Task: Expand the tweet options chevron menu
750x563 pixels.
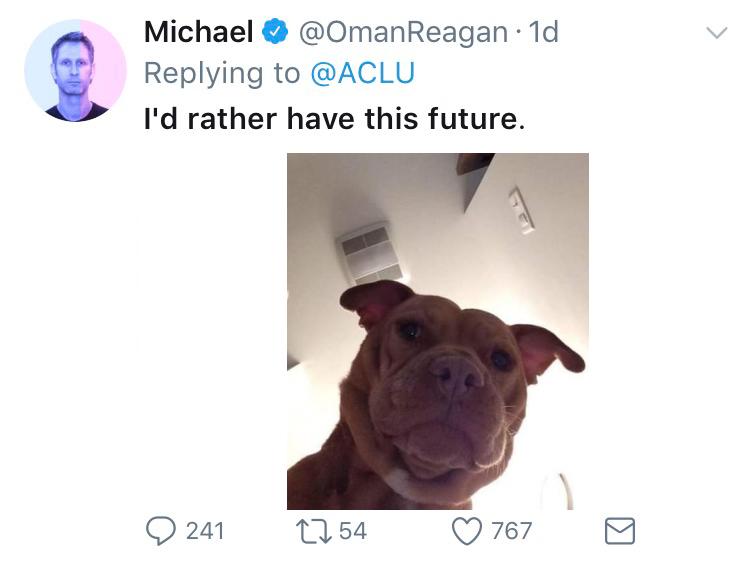Action: click(x=716, y=33)
